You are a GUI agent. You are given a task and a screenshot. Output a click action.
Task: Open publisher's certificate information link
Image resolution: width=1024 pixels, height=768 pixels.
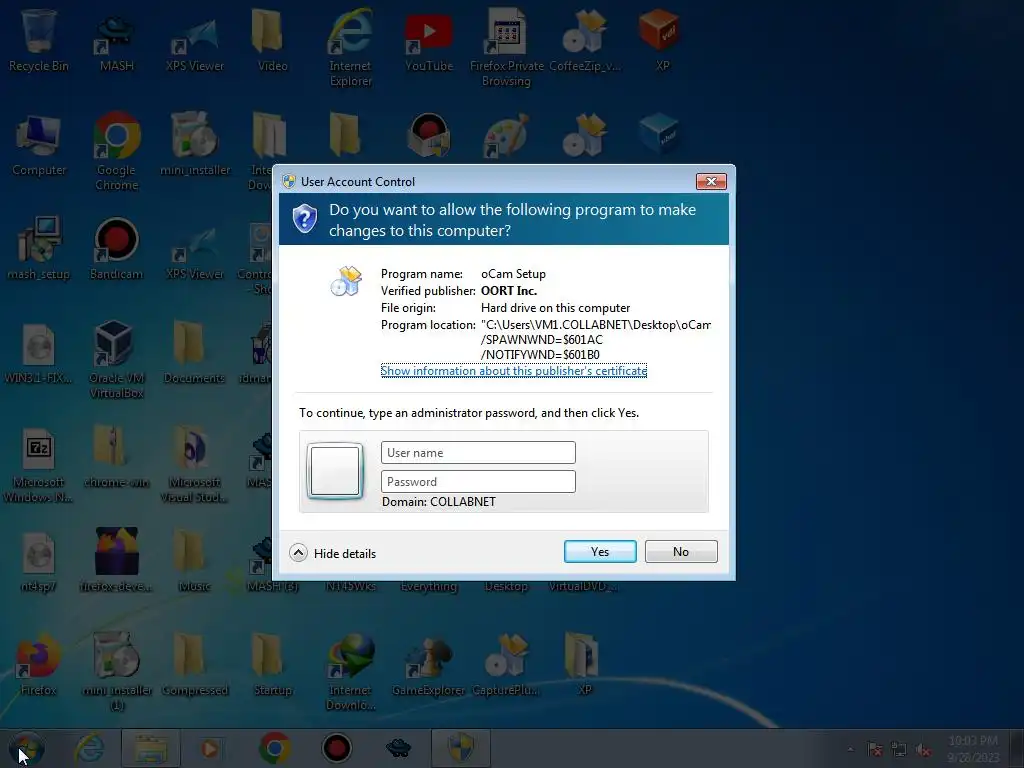[513, 371]
